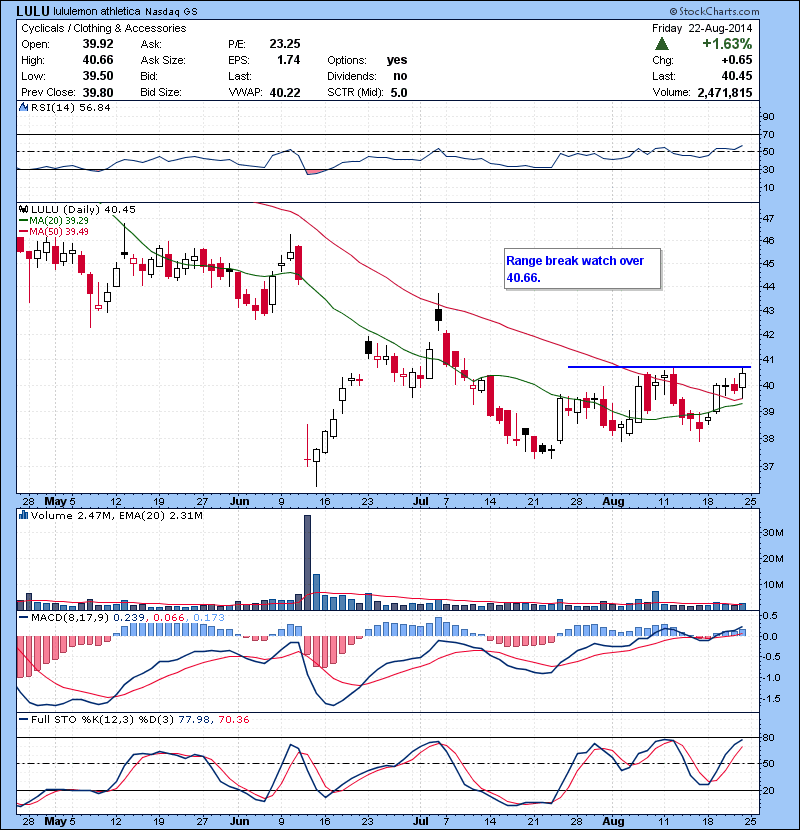The height and width of the screenshot is (830, 800).
Task: Click the green MA(20) legend swatch
Action: (23, 221)
